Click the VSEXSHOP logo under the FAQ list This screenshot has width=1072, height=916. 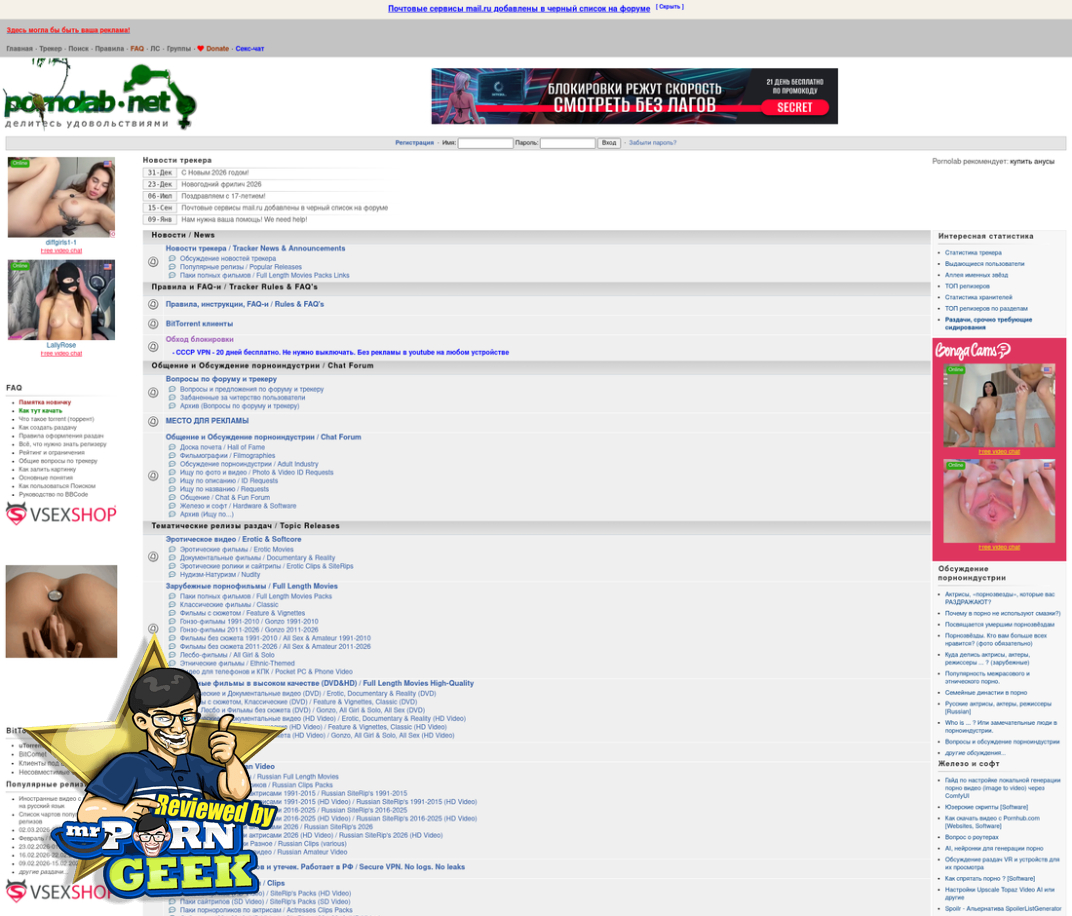point(61,515)
